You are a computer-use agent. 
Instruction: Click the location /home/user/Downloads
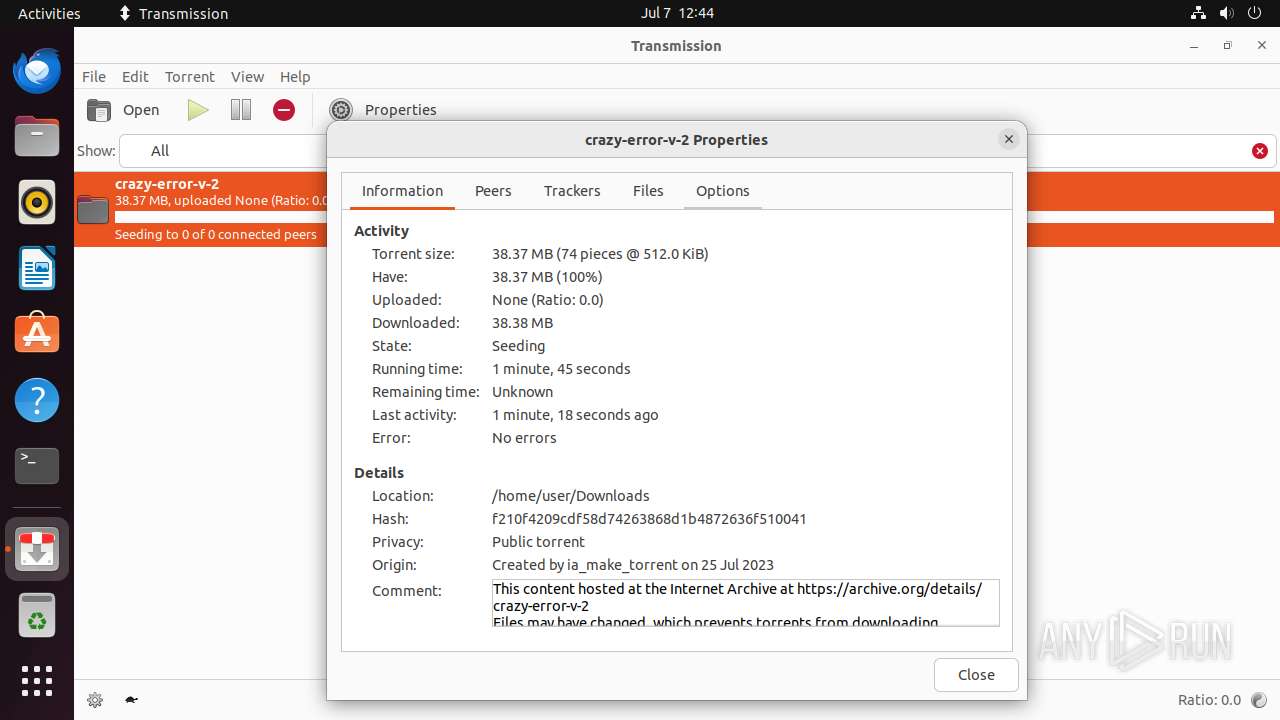point(571,496)
